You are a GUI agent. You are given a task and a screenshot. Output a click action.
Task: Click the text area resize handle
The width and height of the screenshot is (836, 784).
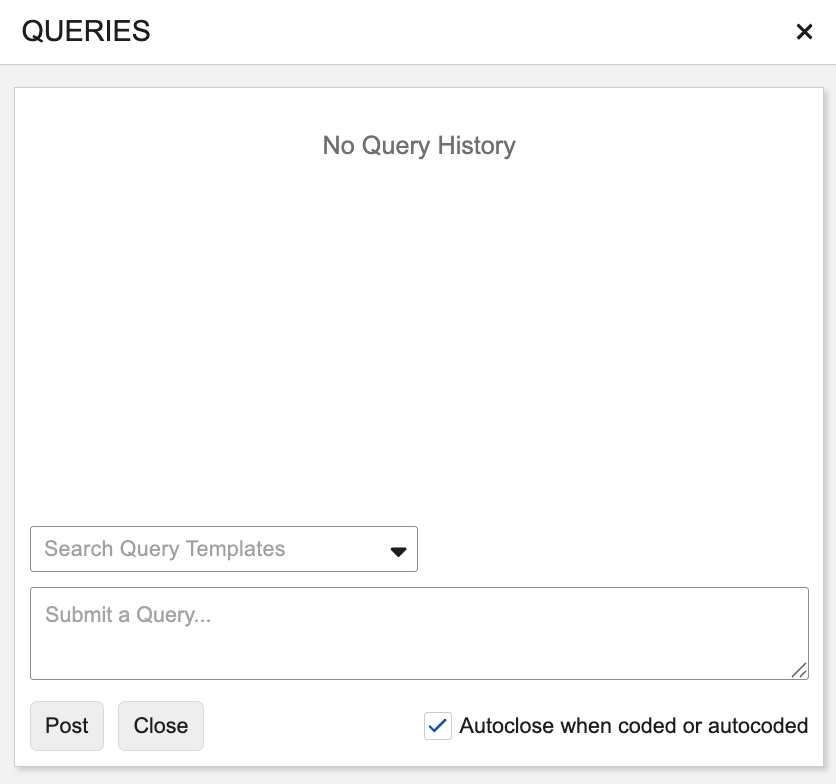pyautogui.click(x=799, y=670)
